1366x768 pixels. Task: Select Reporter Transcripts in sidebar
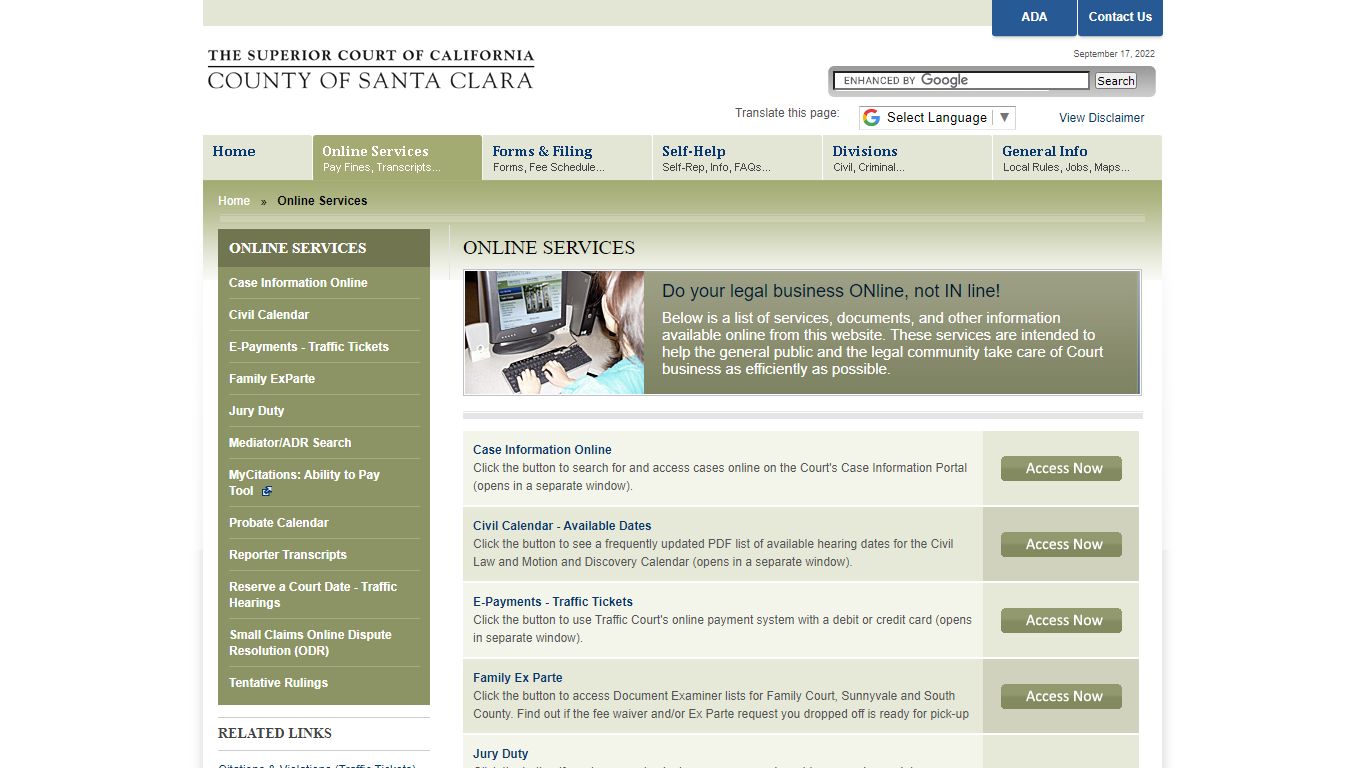click(x=288, y=555)
